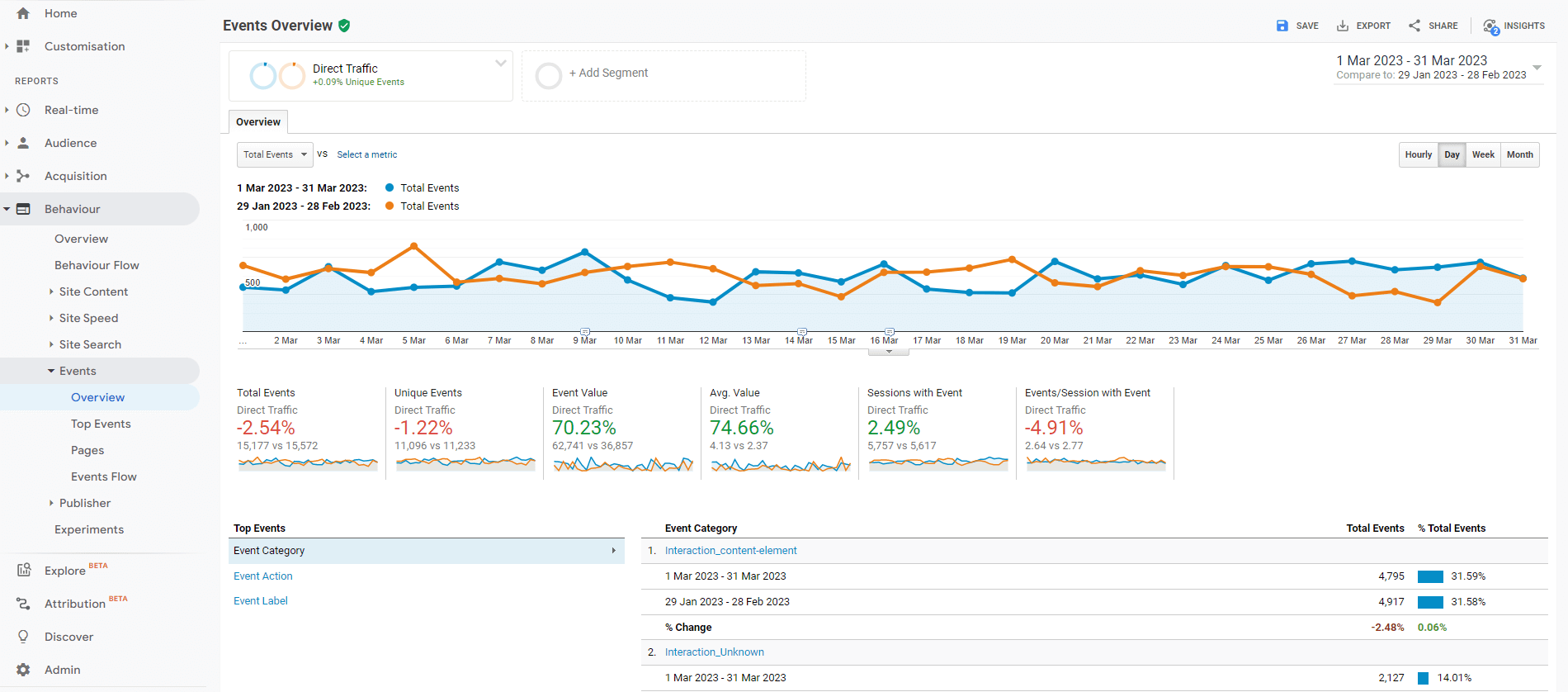Click the Home icon in sidebar

[23, 13]
